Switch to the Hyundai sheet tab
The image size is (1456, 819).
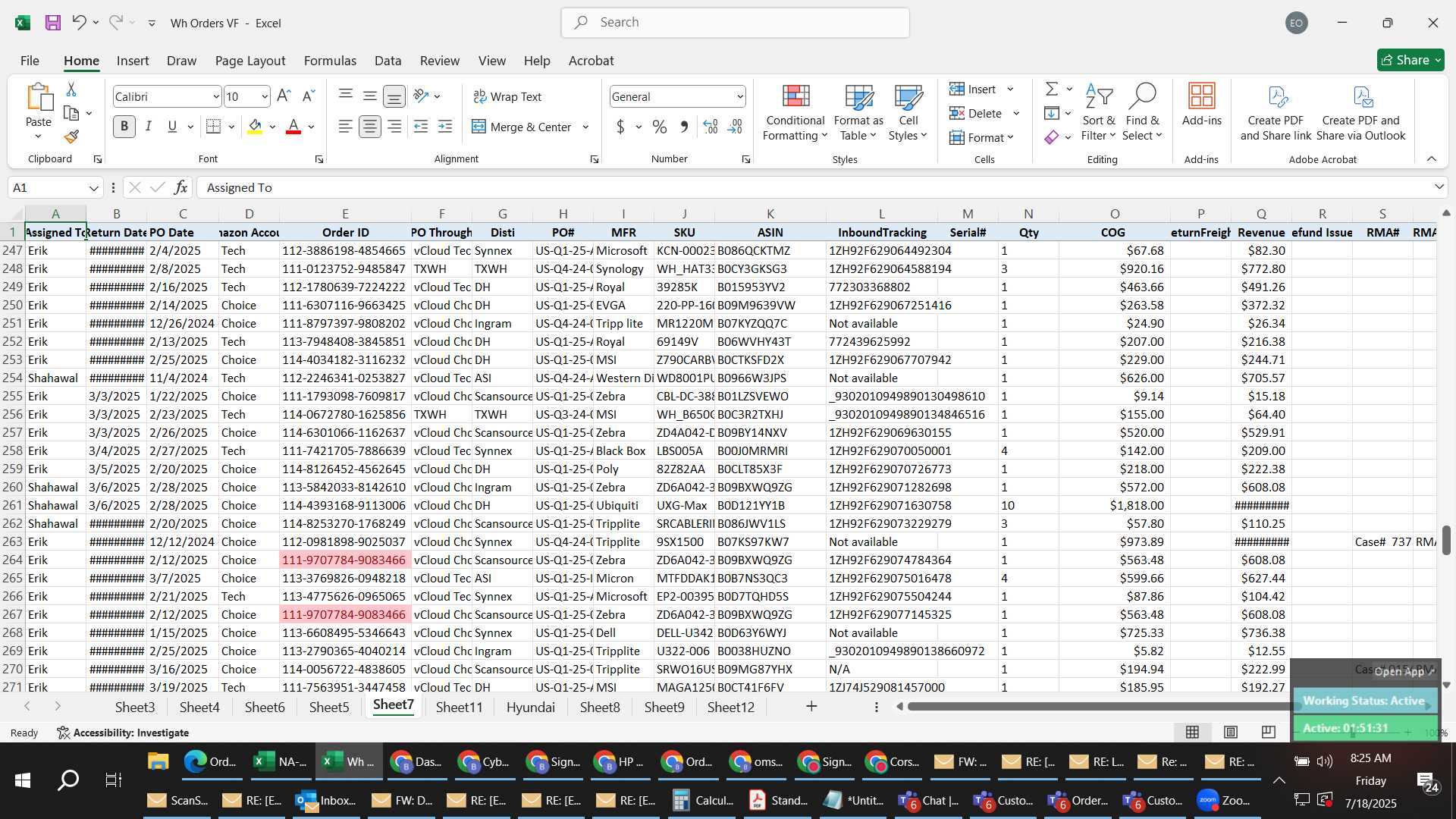click(x=530, y=707)
